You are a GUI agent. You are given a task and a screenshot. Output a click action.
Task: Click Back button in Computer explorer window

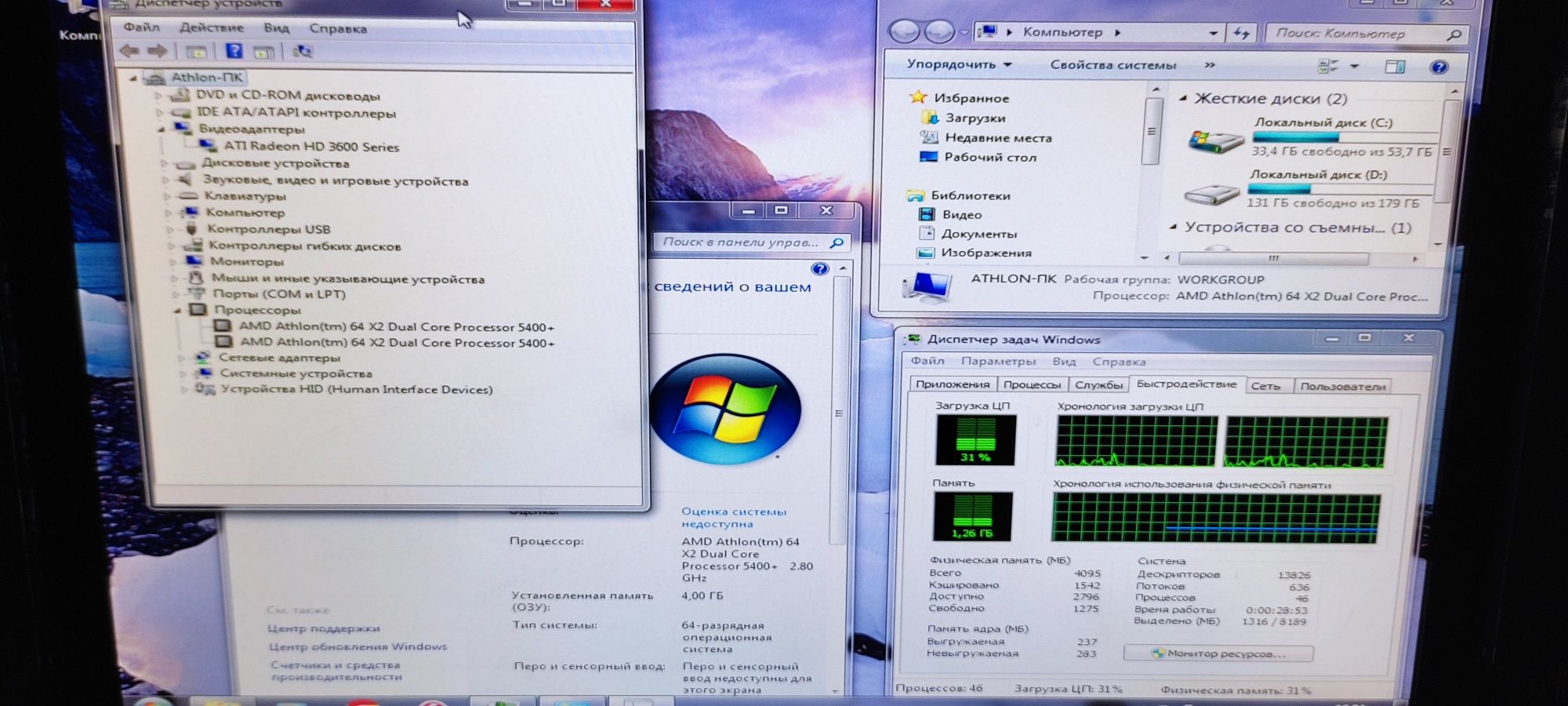905,32
